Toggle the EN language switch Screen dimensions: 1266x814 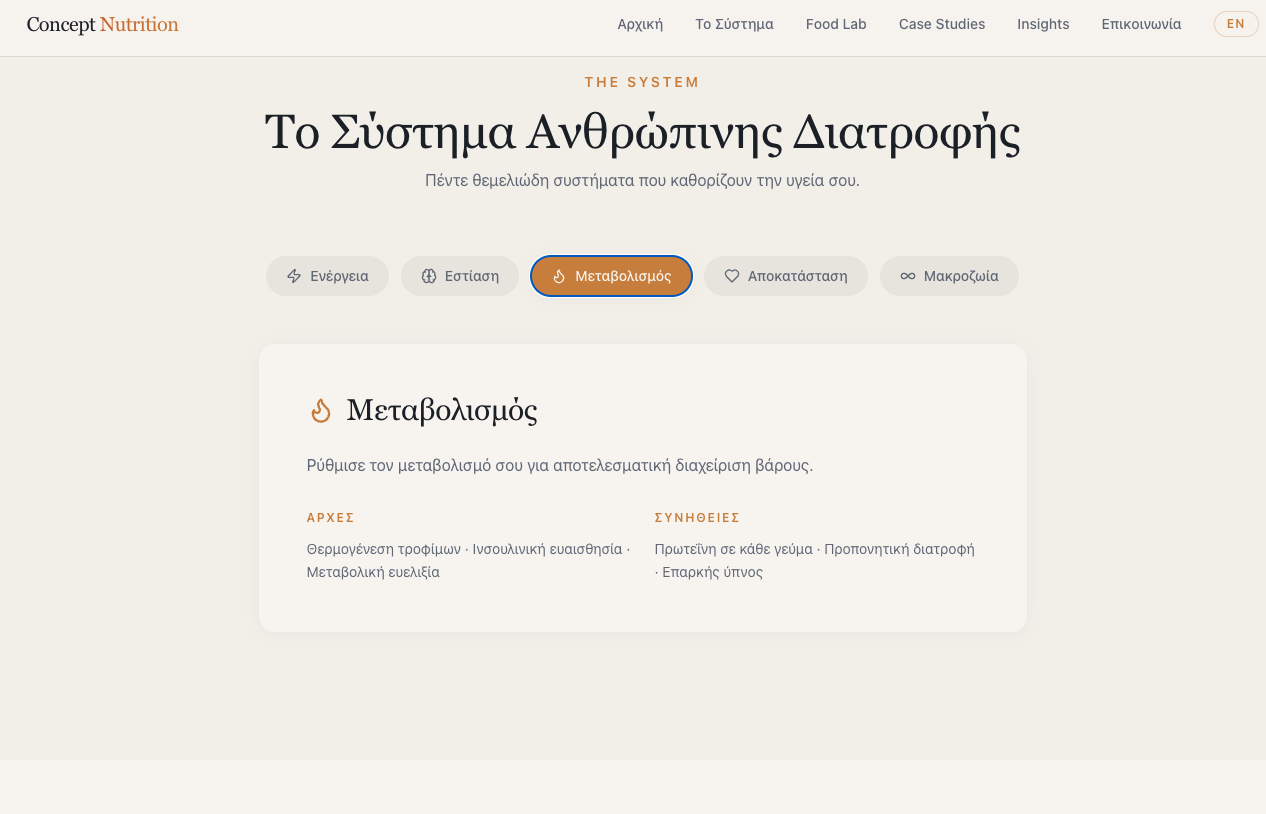pos(1236,24)
